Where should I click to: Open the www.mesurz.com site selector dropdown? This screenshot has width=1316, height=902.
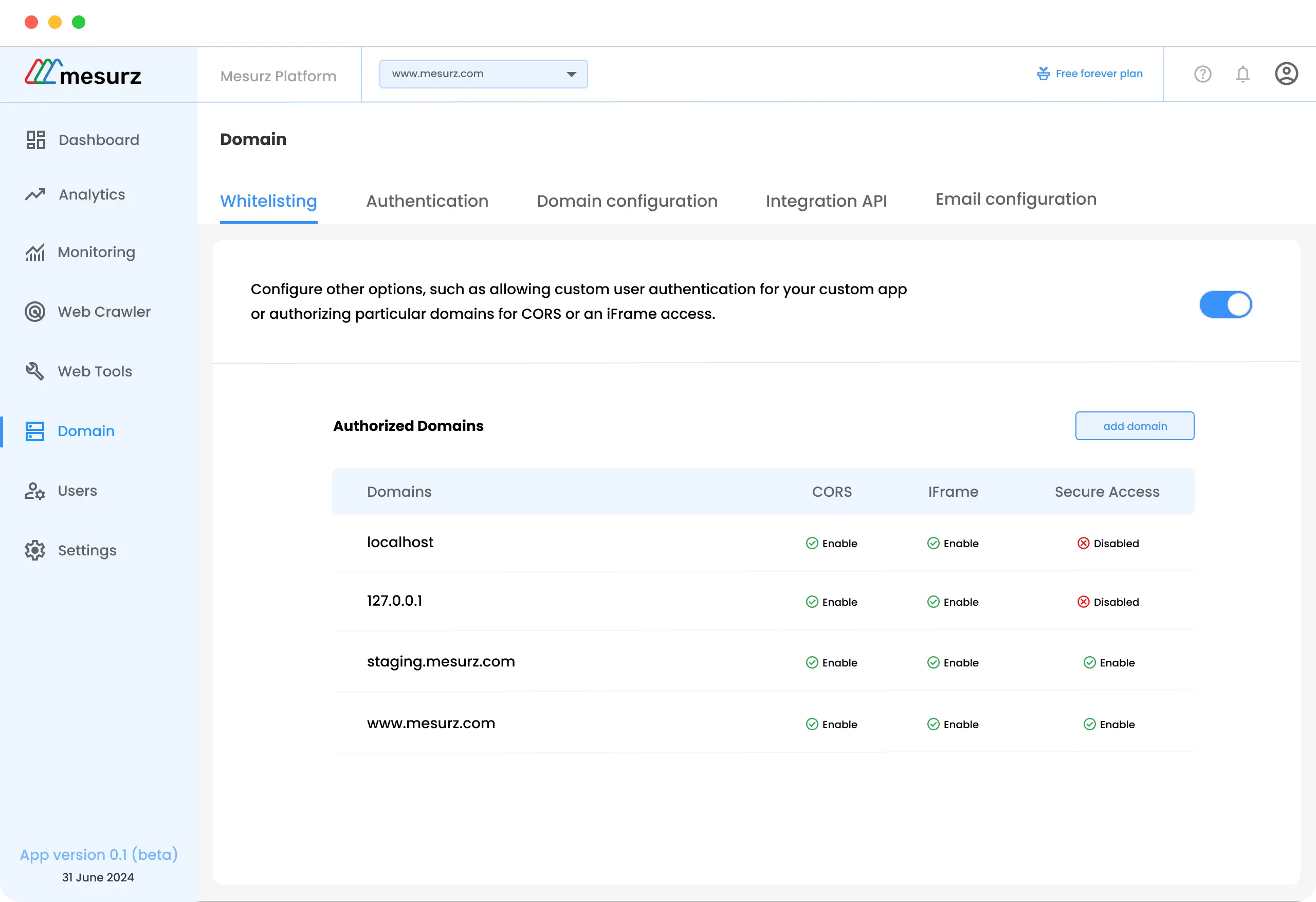[483, 74]
